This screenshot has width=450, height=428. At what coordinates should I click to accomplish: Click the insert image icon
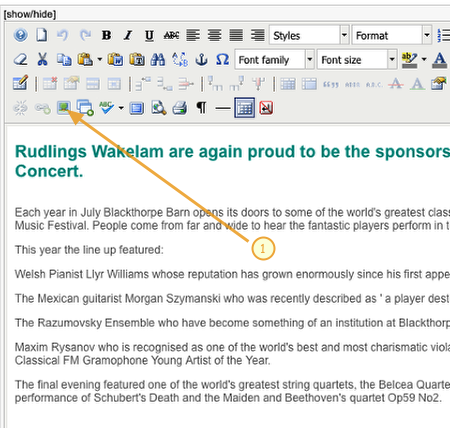[64, 108]
